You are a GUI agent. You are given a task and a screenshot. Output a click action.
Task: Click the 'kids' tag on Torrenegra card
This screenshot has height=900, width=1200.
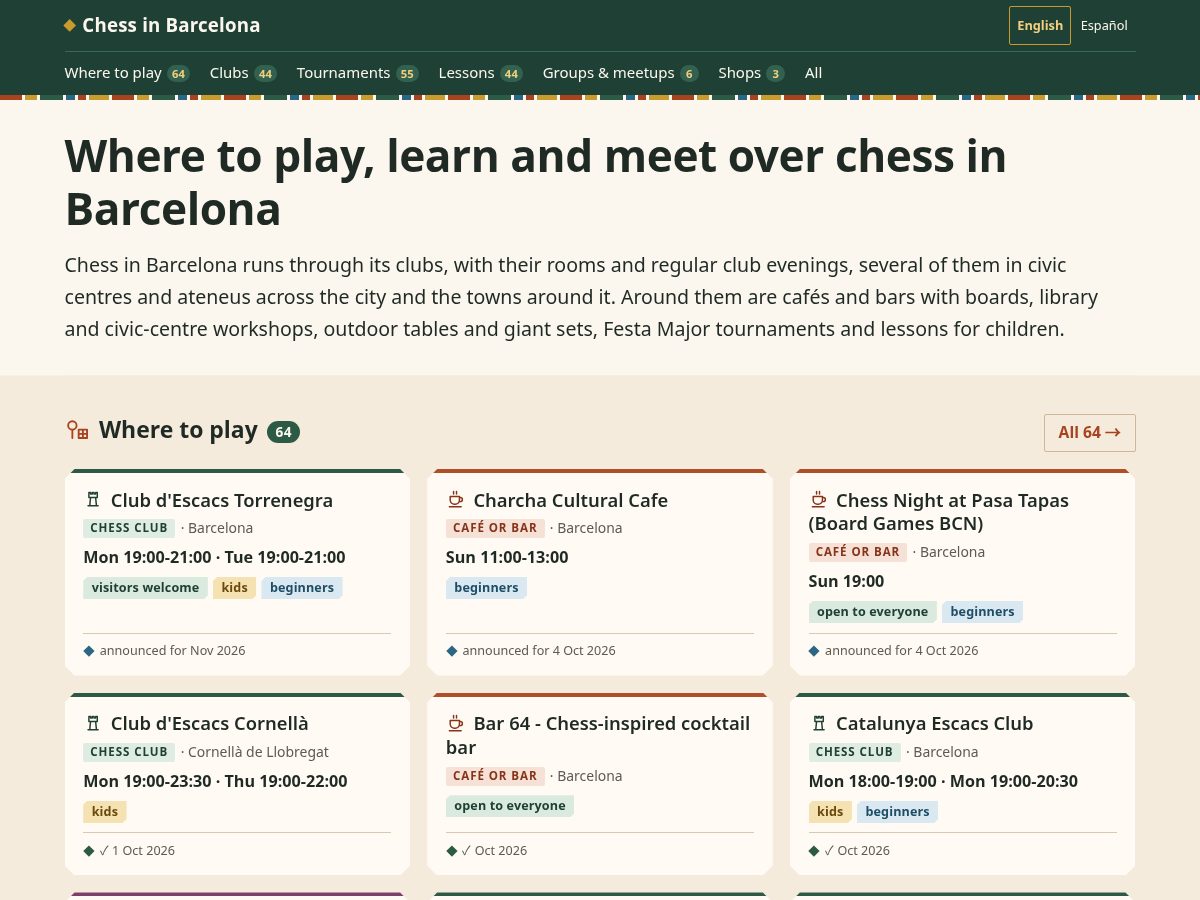point(235,588)
